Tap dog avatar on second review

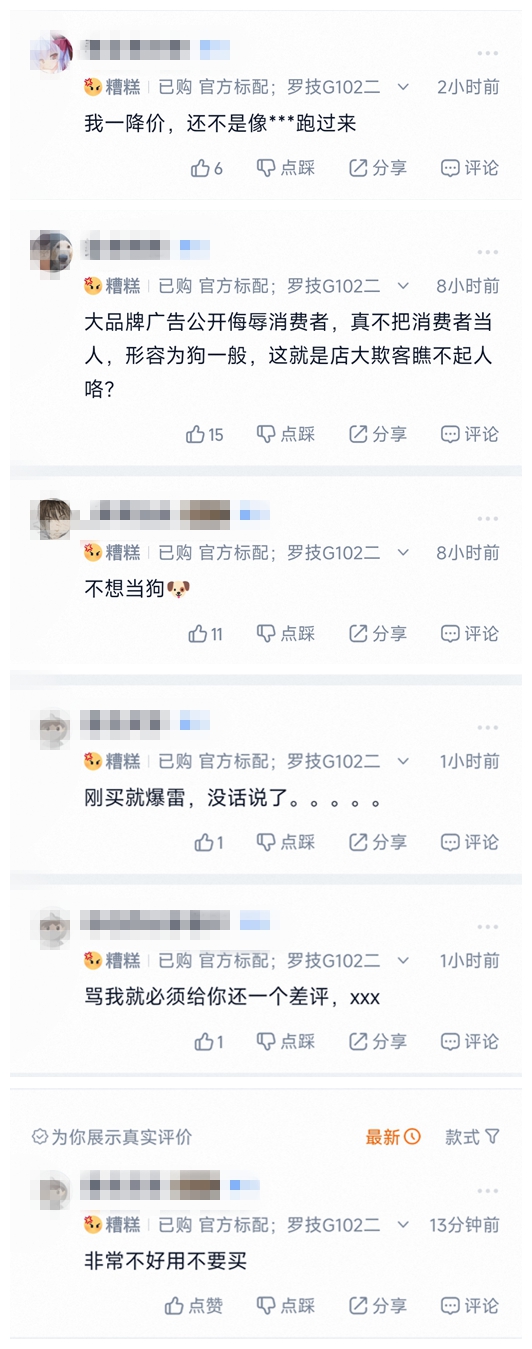pyautogui.click(x=51, y=249)
